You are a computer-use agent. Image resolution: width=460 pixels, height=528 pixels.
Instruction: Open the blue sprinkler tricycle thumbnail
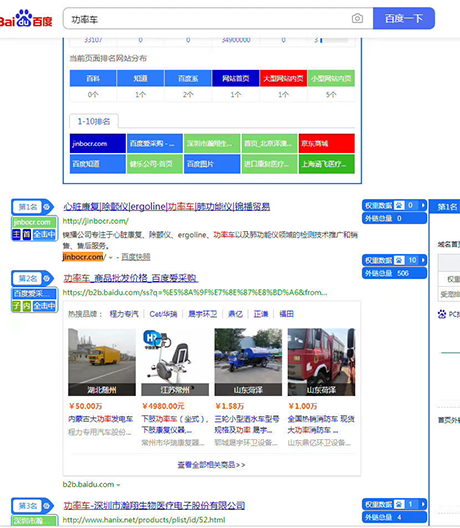click(x=248, y=362)
